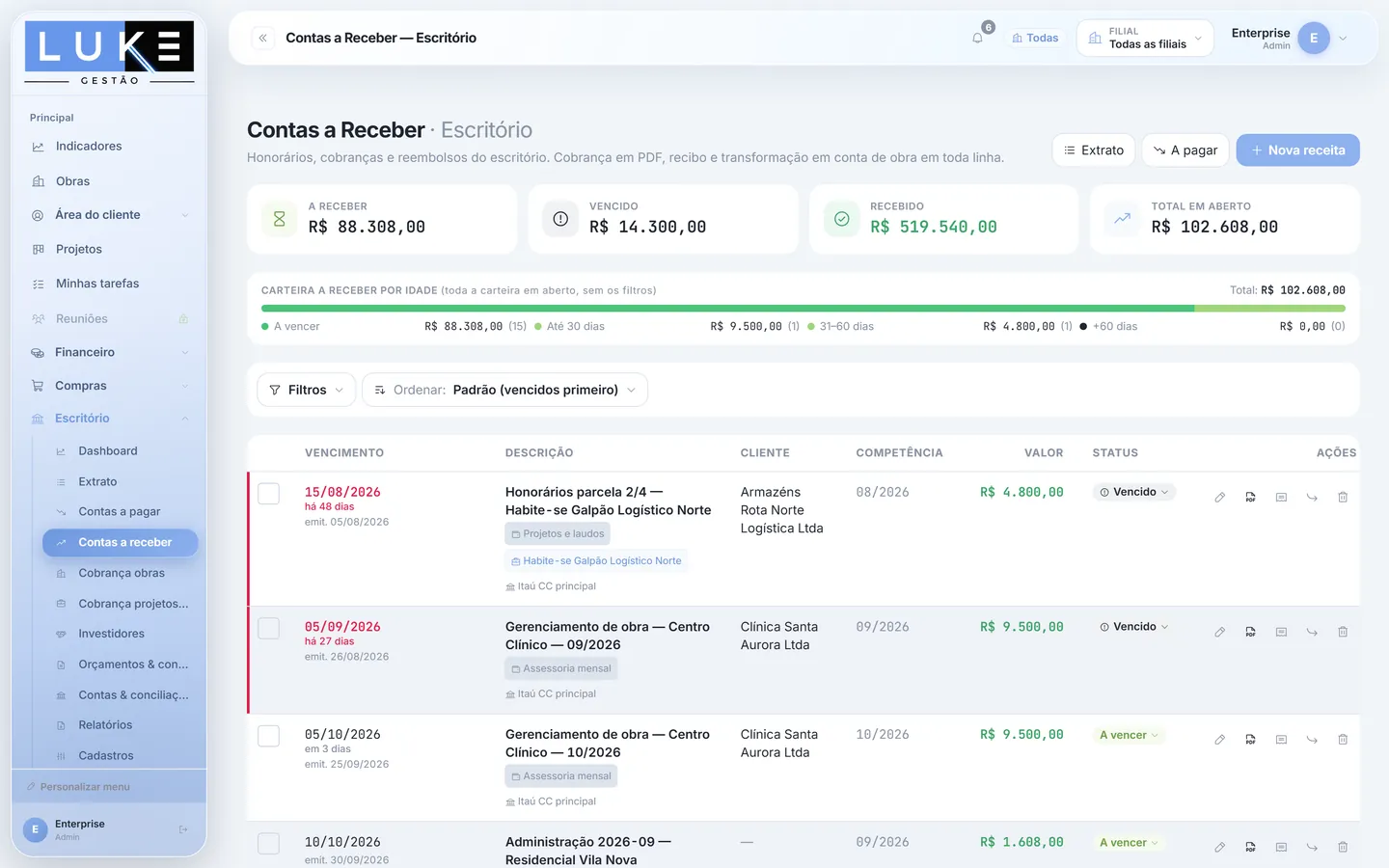This screenshot has width=1389, height=868.
Task: Click Personalizar menu link
Action: (x=78, y=787)
